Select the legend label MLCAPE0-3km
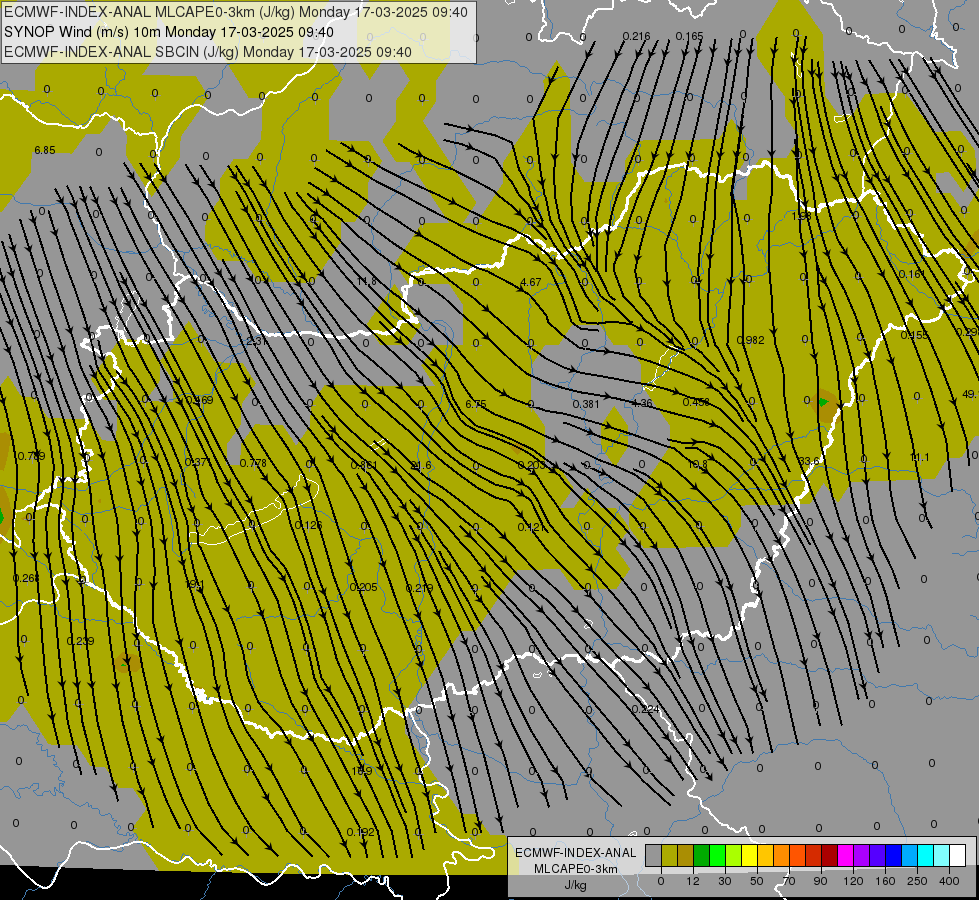 (x=575, y=869)
